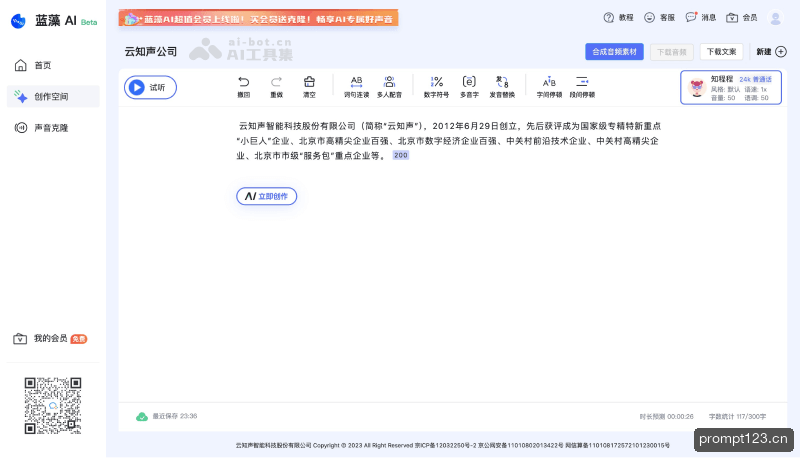Viewport: 800px width, 458px height.
Task: Click the 立即创作 AI button
Action: point(266,196)
